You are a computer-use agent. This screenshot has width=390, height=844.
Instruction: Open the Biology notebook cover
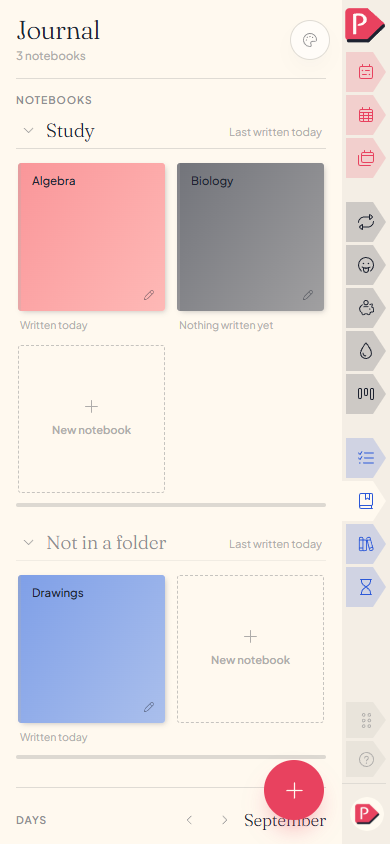pyautogui.click(x=250, y=237)
